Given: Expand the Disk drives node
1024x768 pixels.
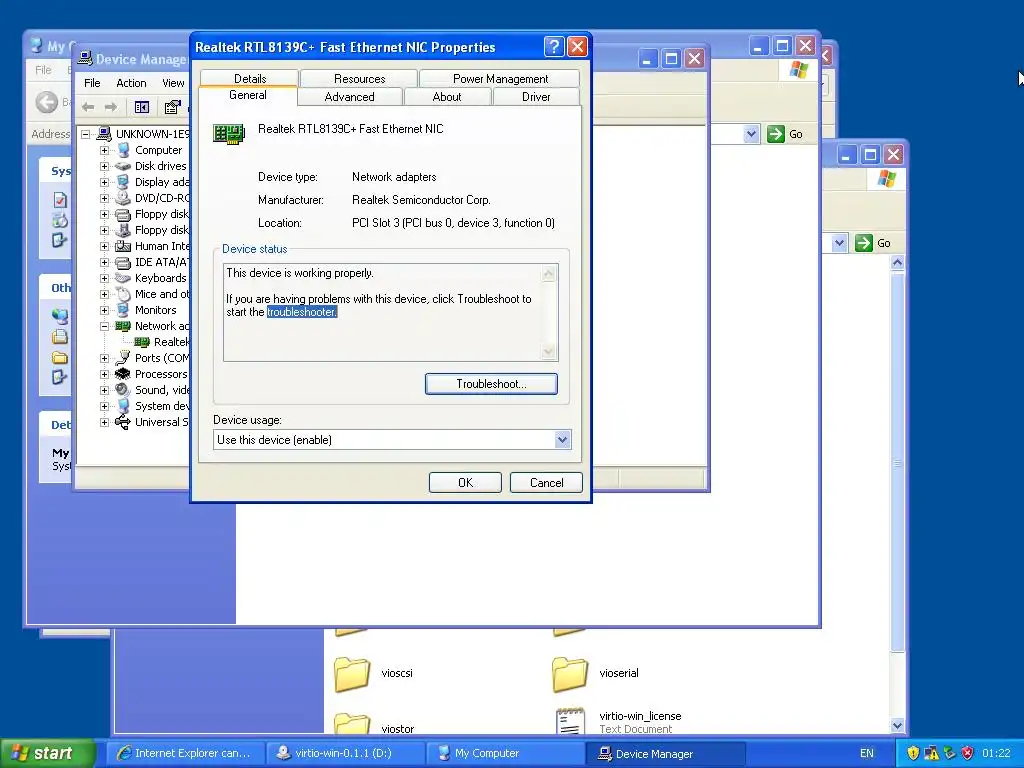Looking at the screenshot, I should click(104, 166).
